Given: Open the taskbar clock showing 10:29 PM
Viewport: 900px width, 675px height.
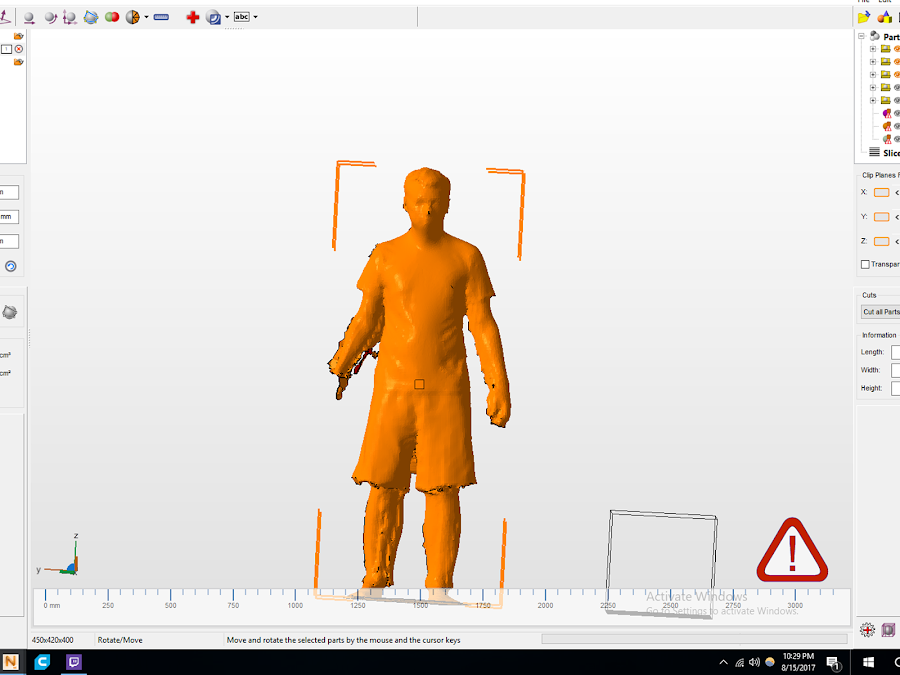Looking at the screenshot, I should [798, 662].
